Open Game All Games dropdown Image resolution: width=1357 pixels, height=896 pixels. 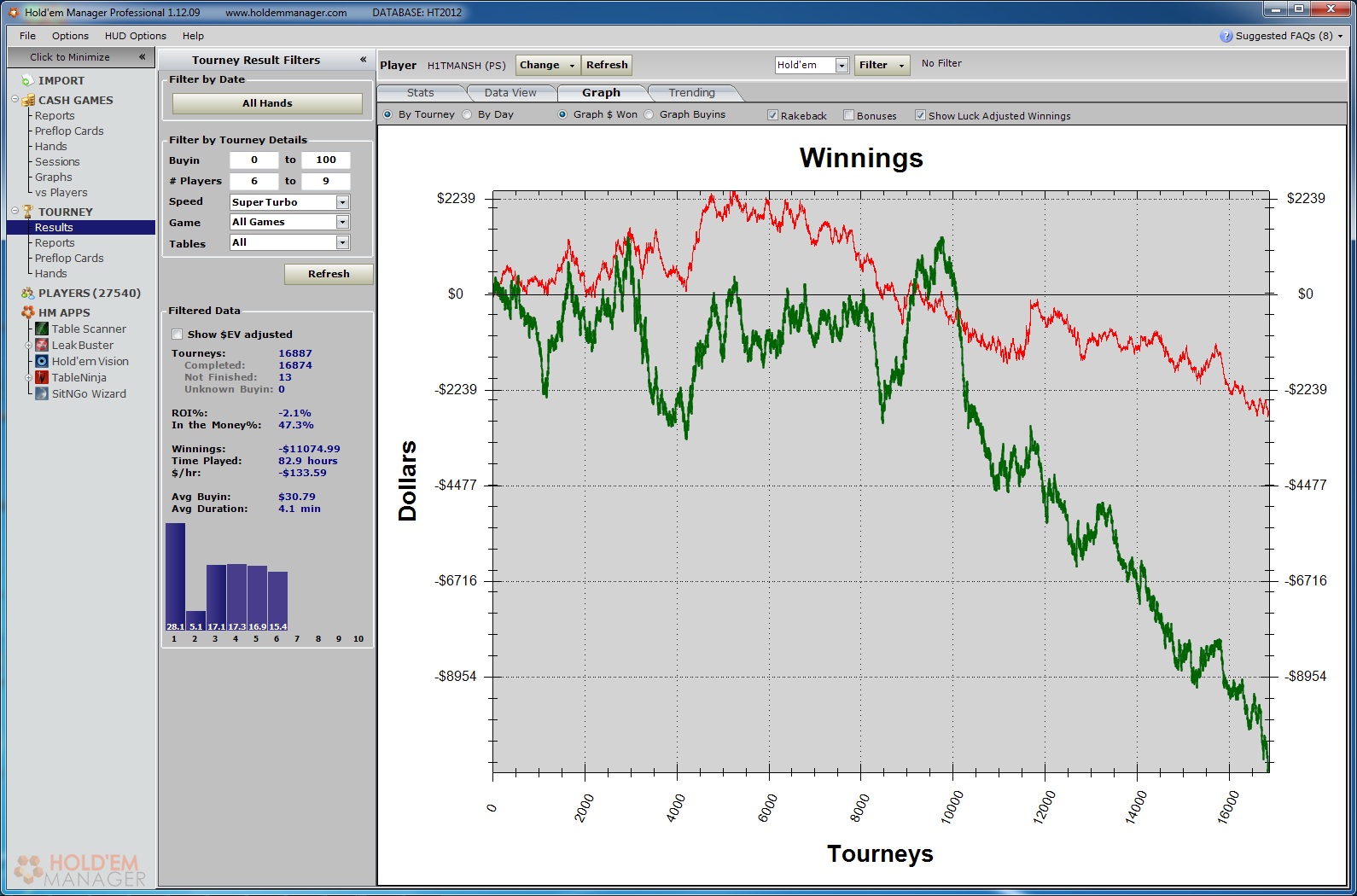pos(342,222)
